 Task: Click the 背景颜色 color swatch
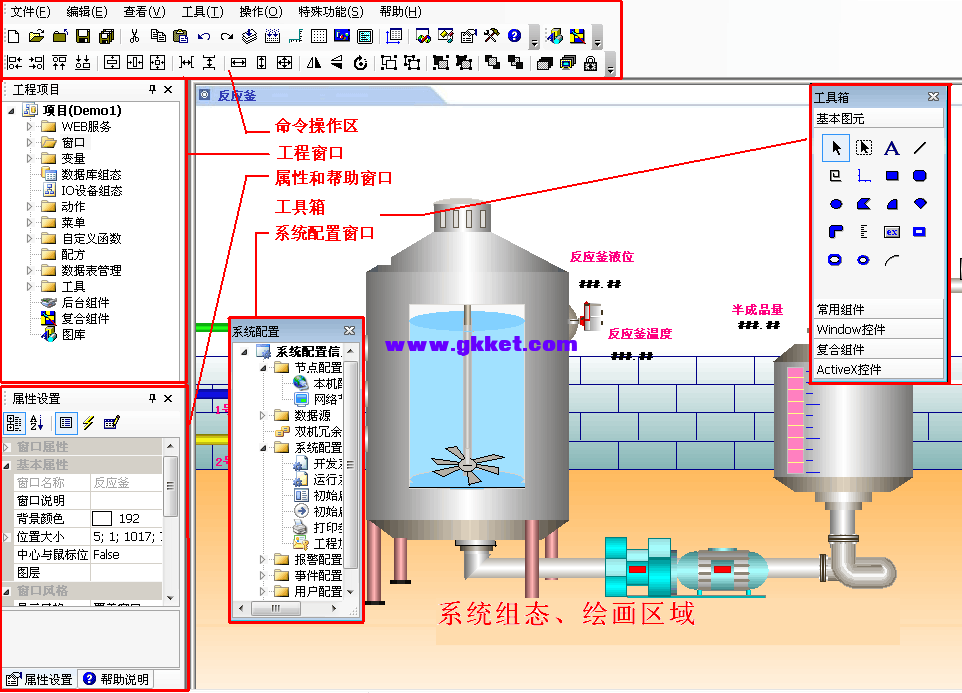point(102,520)
